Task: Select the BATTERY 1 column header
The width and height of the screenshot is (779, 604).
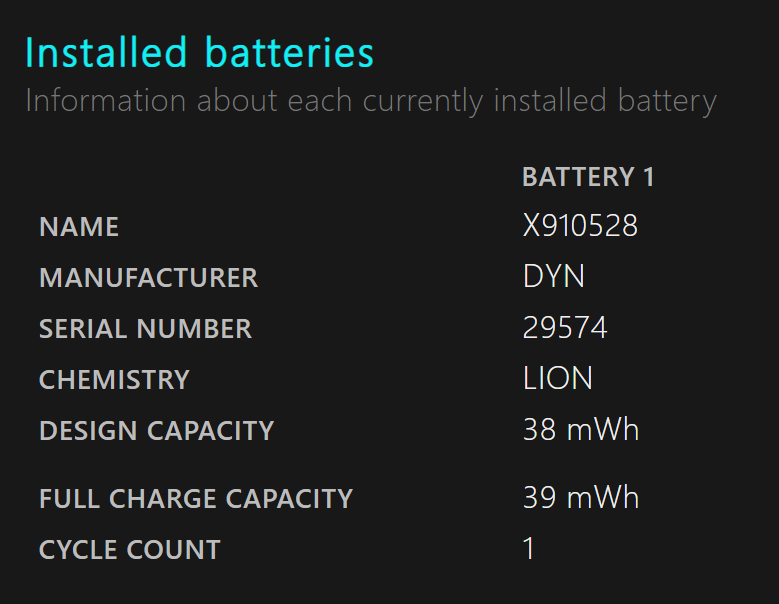Action: [588, 177]
